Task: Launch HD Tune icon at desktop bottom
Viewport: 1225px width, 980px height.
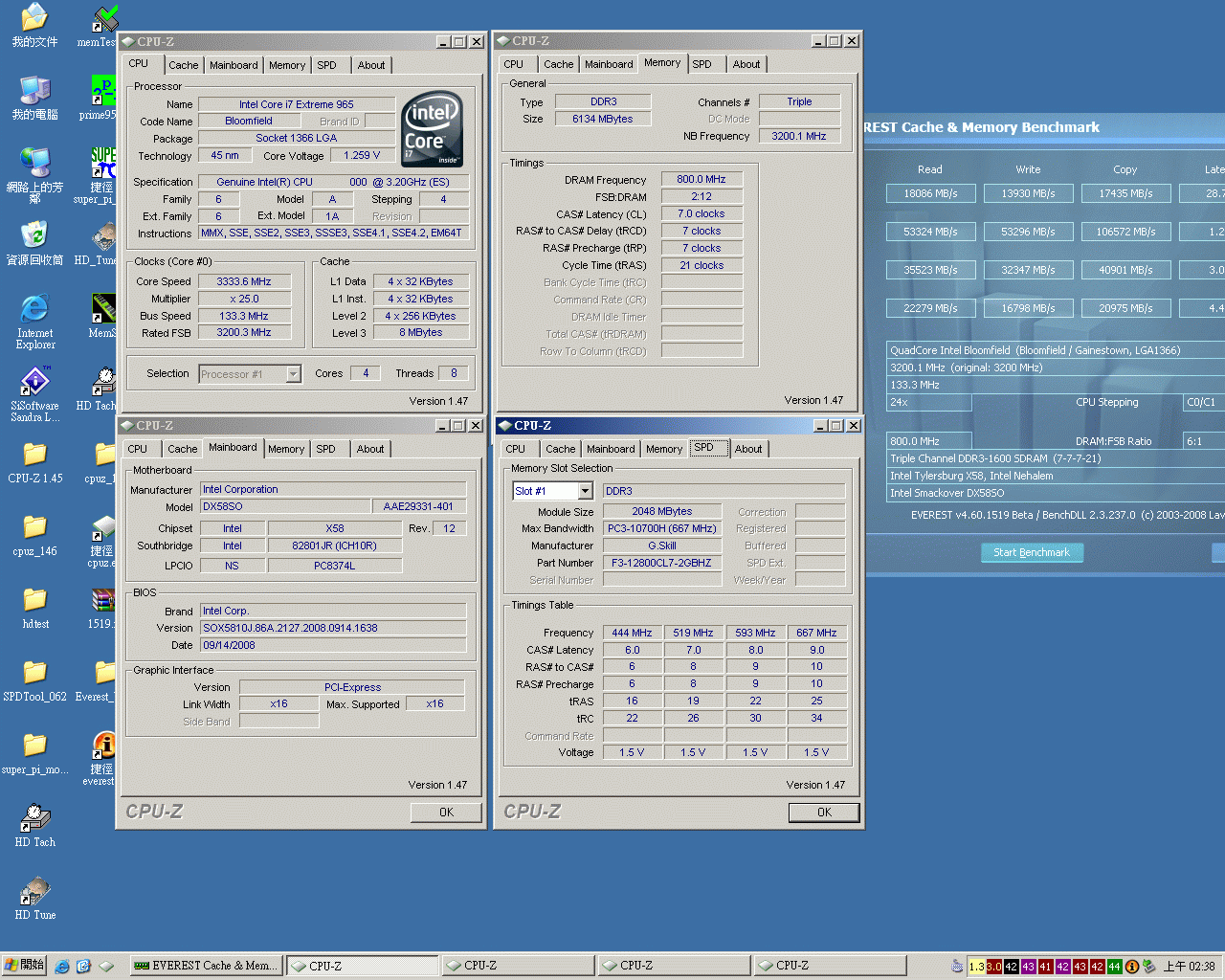Action: 34,898
